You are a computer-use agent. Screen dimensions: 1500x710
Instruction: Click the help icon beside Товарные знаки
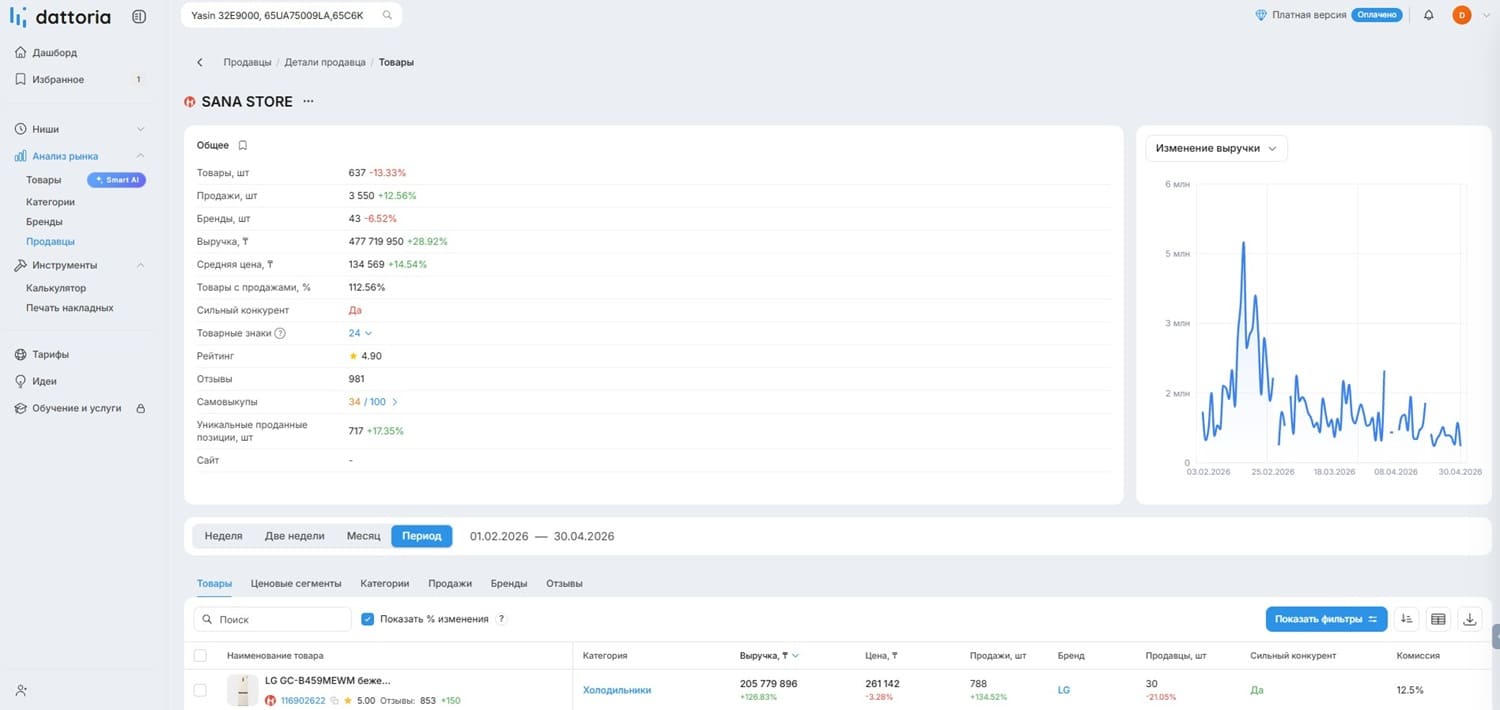pyautogui.click(x=280, y=333)
